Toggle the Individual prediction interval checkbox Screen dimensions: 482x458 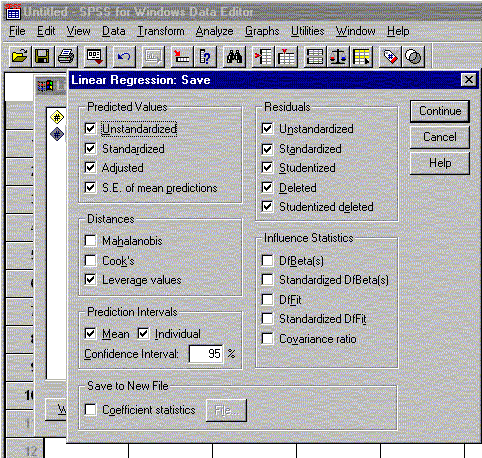[x=143, y=333]
